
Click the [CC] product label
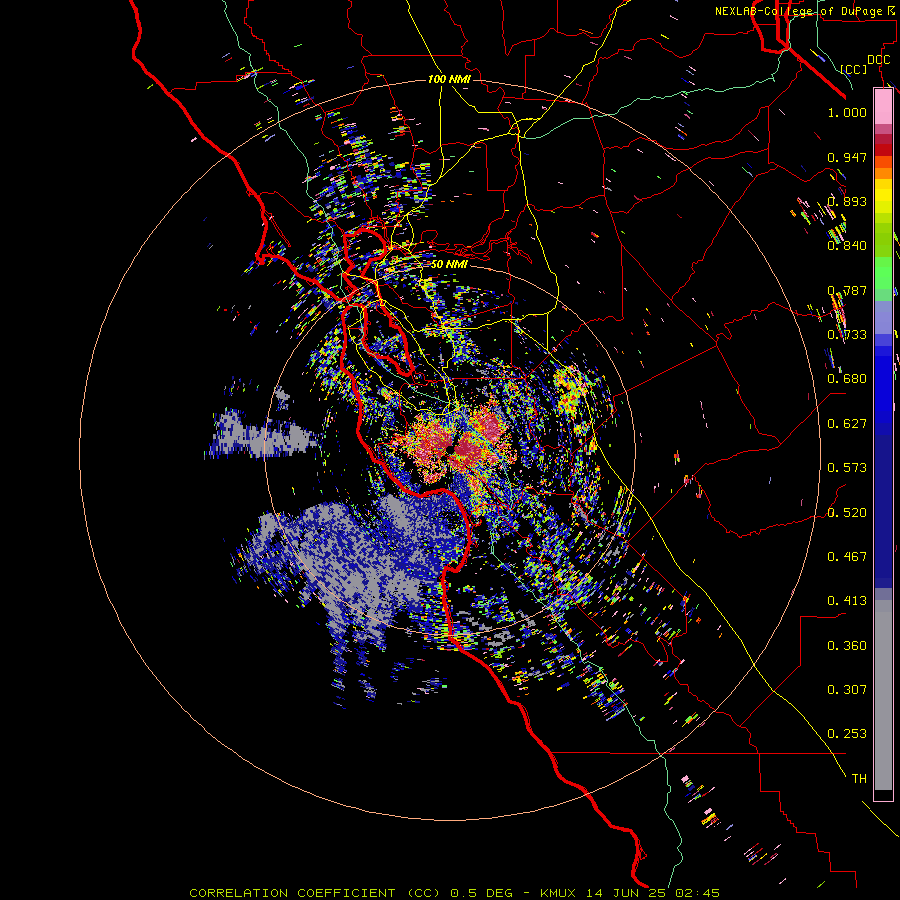click(x=853, y=69)
